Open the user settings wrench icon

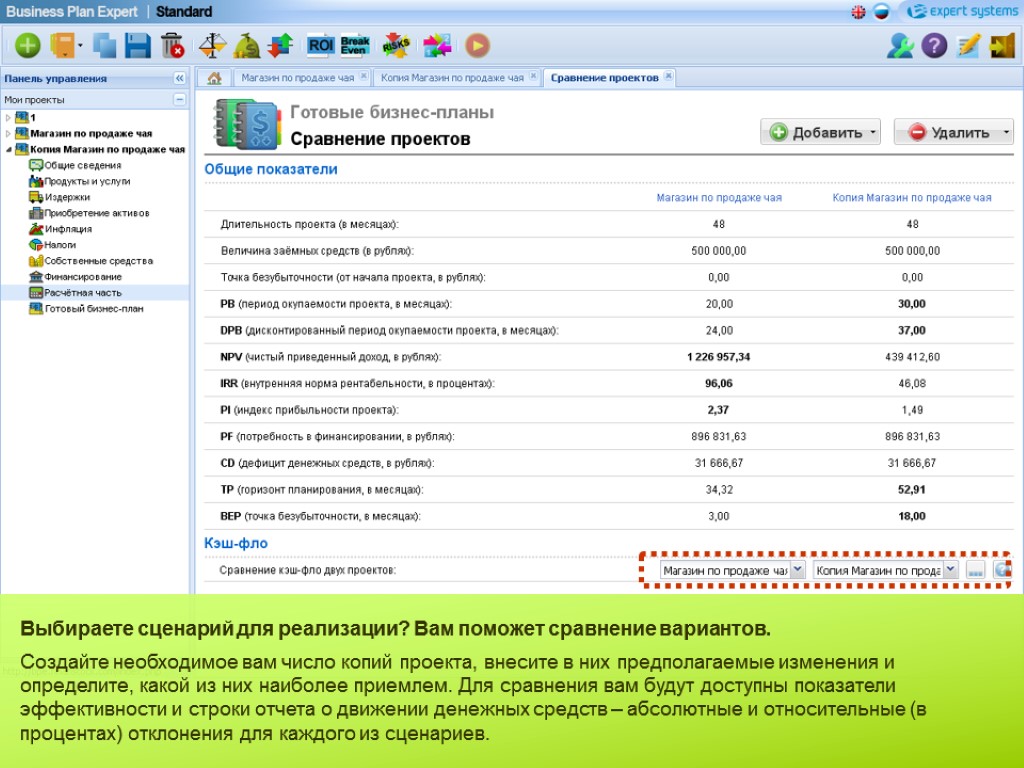(x=900, y=46)
